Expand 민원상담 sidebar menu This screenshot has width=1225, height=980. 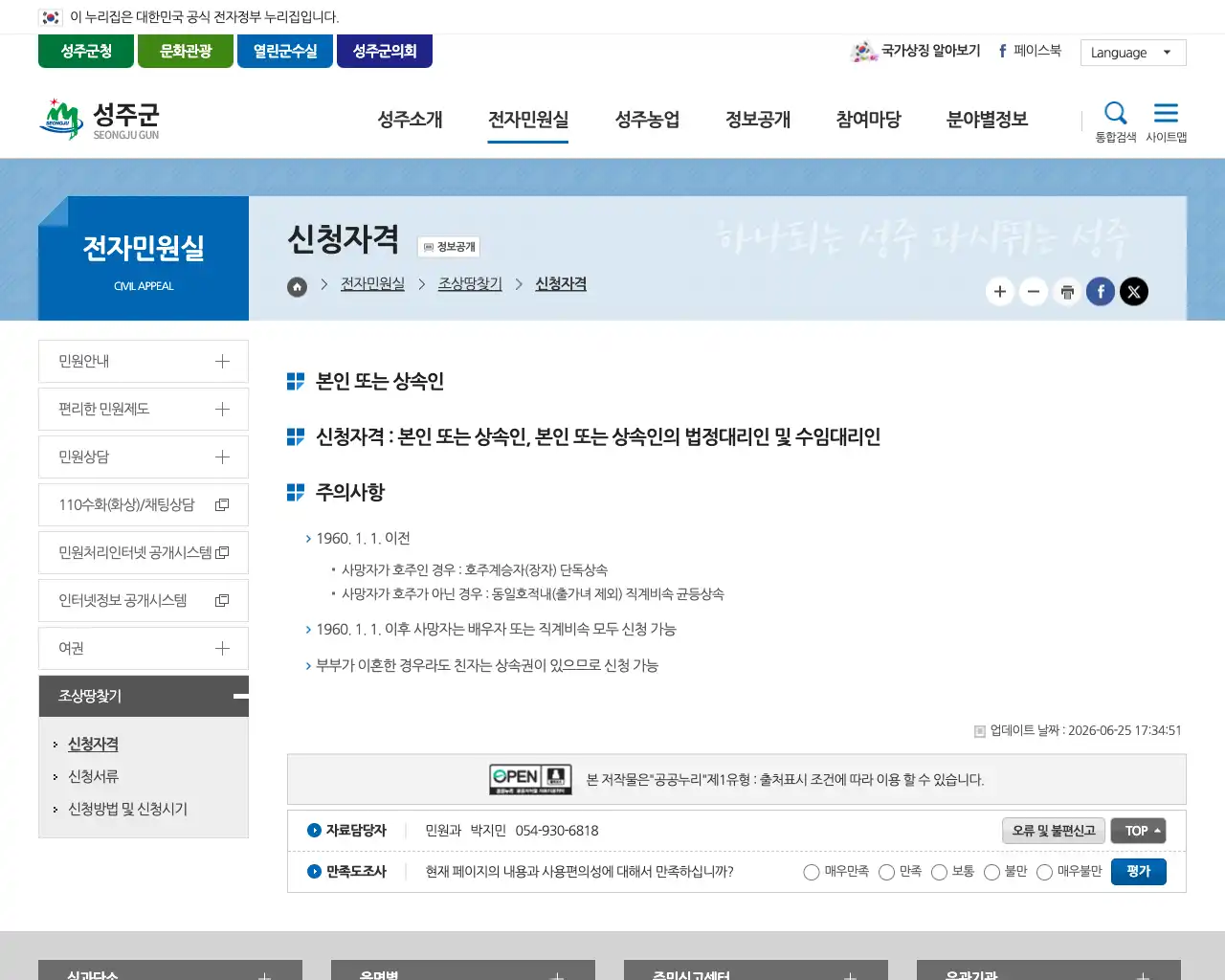(x=144, y=457)
